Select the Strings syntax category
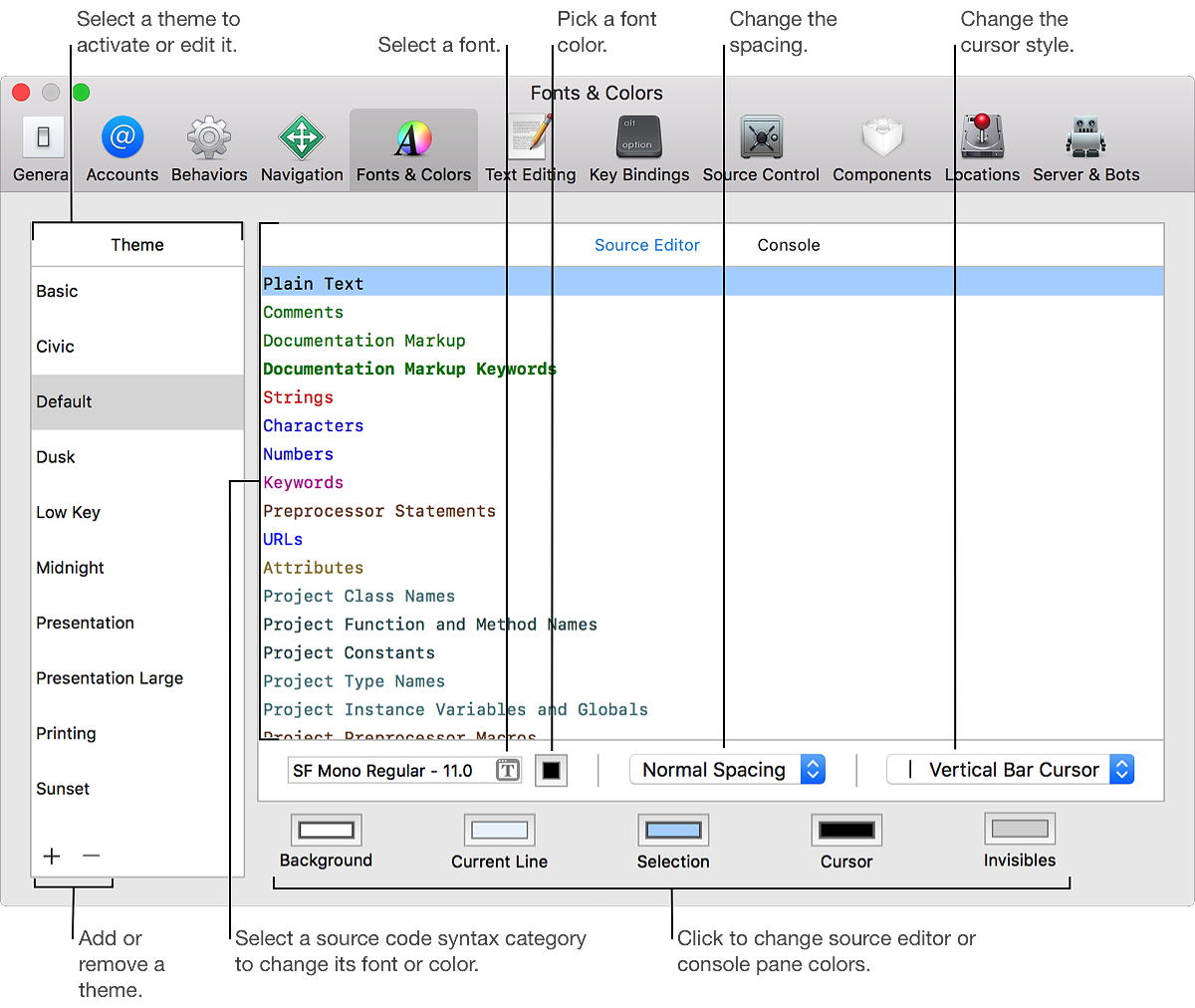The width and height of the screenshot is (1195, 1008). (712, 397)
